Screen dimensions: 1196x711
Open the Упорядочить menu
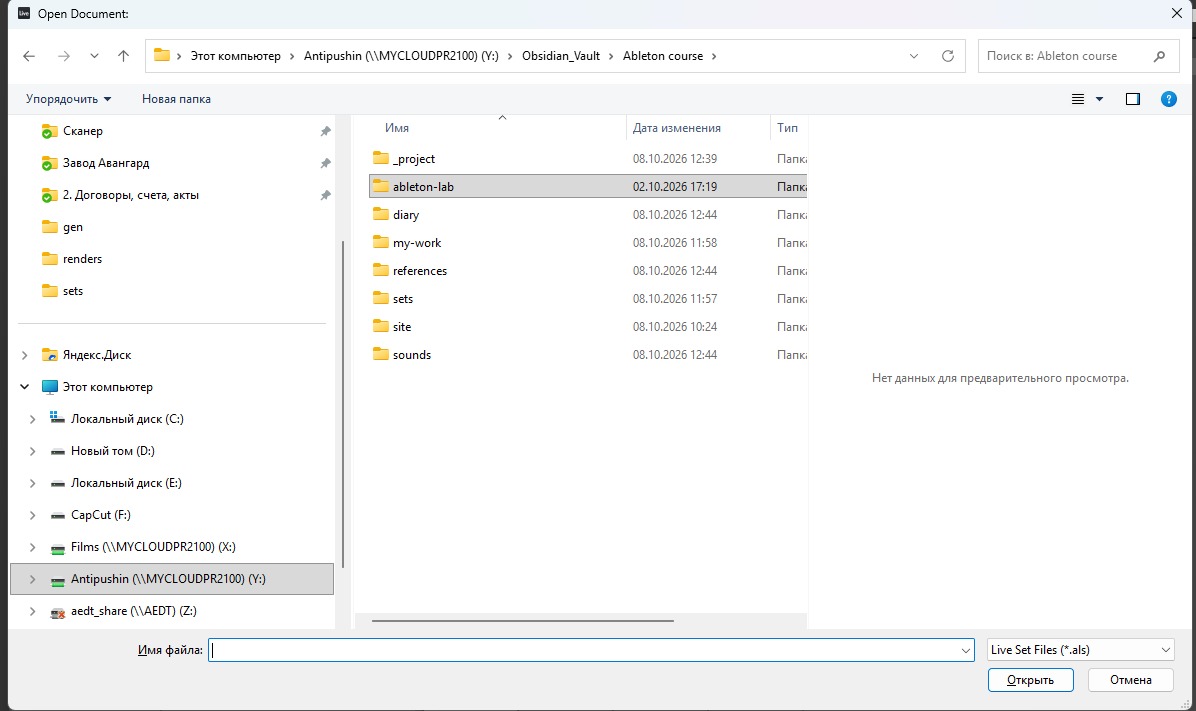[69, 99]
